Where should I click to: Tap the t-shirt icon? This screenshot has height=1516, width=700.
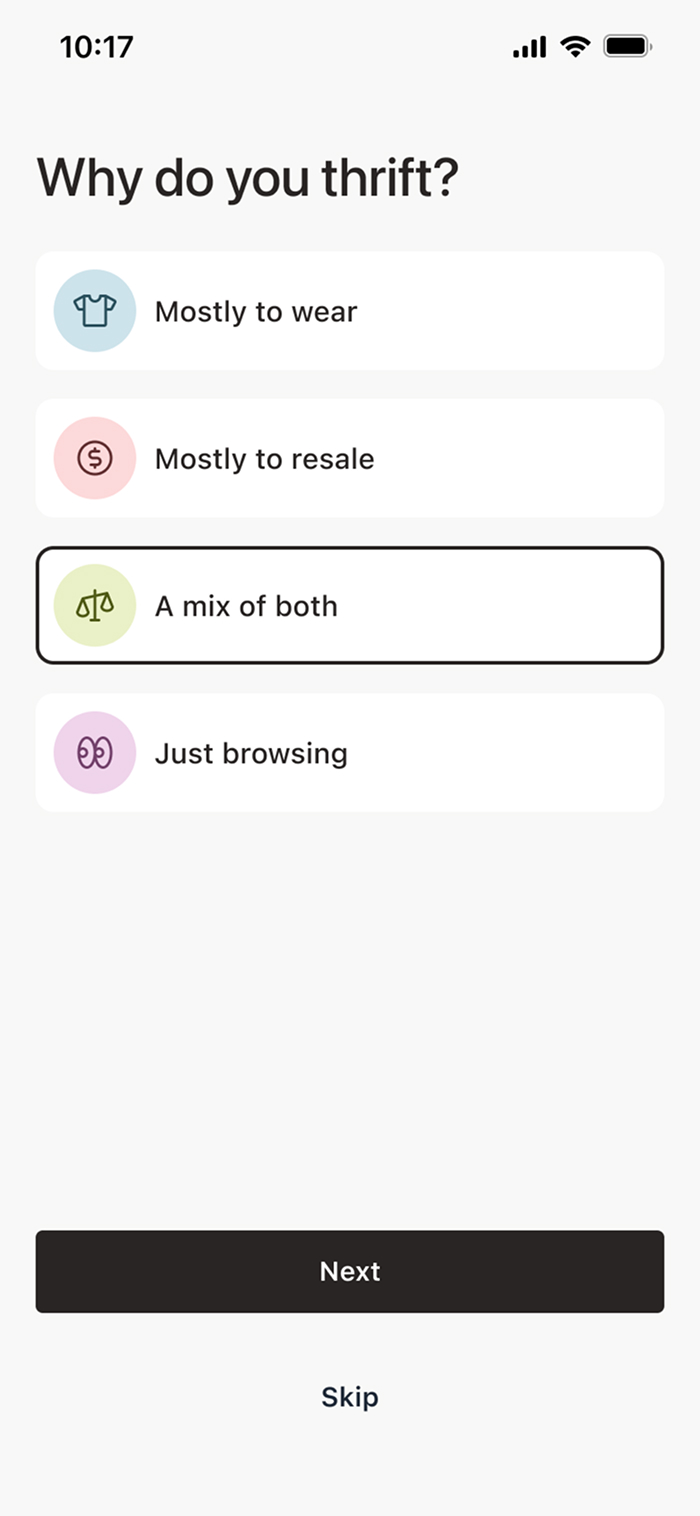pos(95,311)
